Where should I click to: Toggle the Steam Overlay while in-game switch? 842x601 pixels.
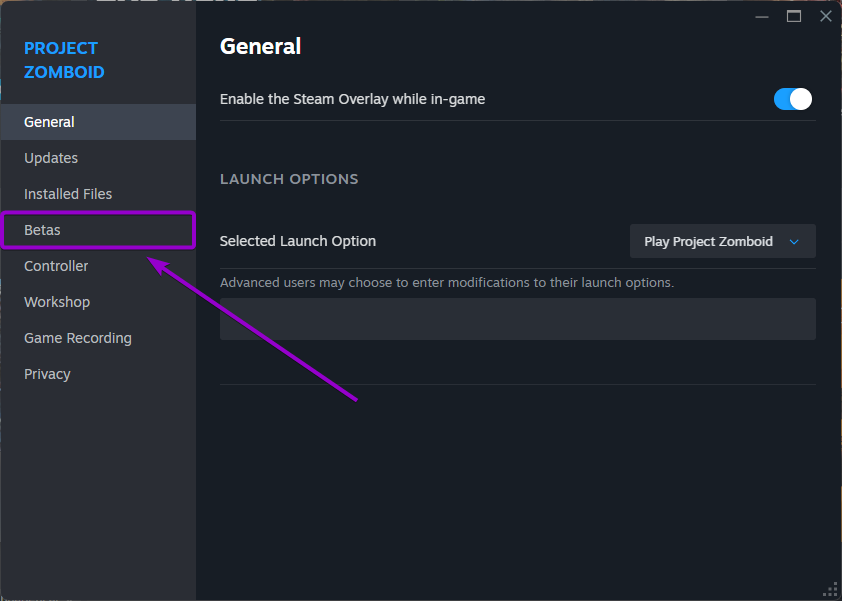click(x=793, y=99)
